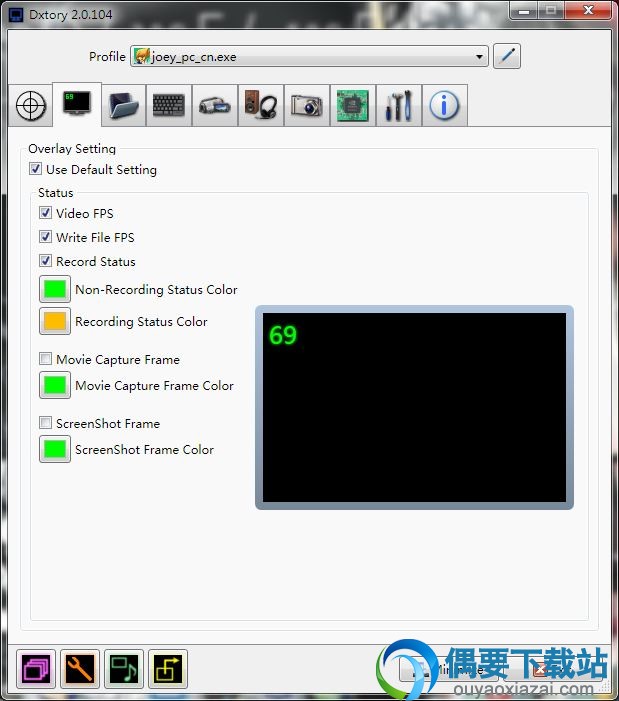Open the speaker and headphones audio tab
This screenshot has width=619, height=701.
(261, 106)
